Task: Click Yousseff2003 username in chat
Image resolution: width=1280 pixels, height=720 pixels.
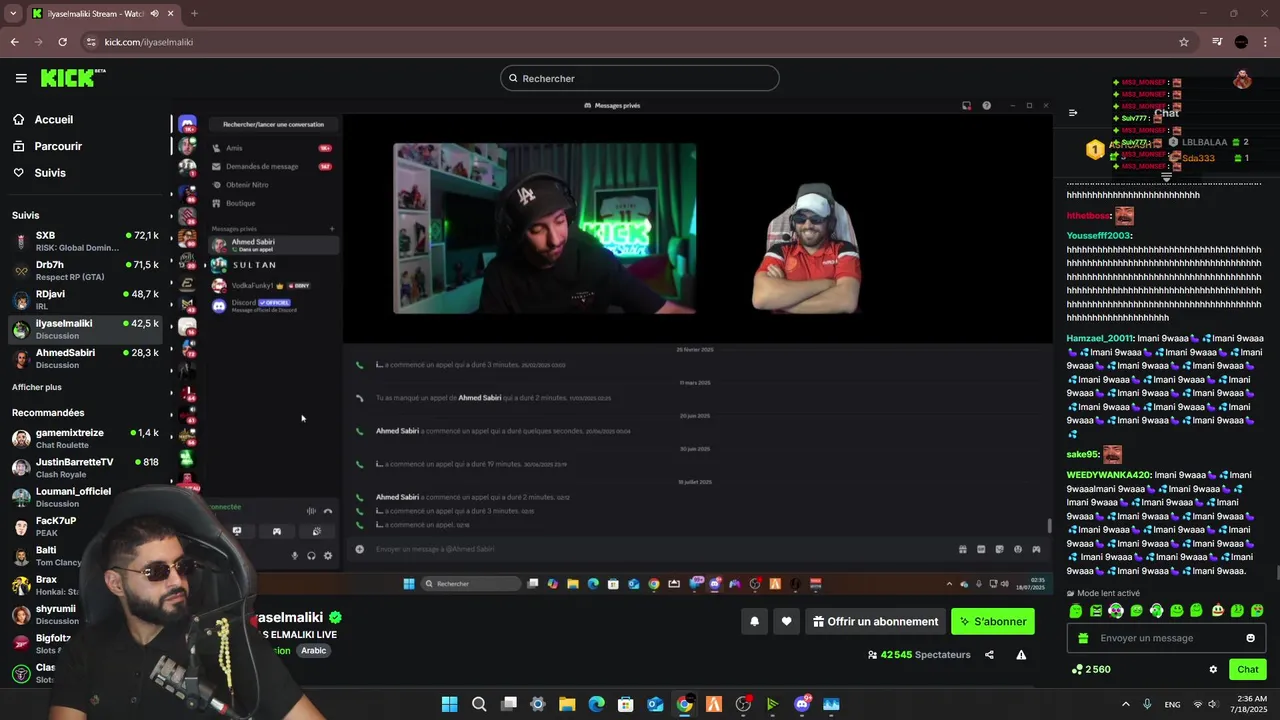Action: coord(1098,236)
